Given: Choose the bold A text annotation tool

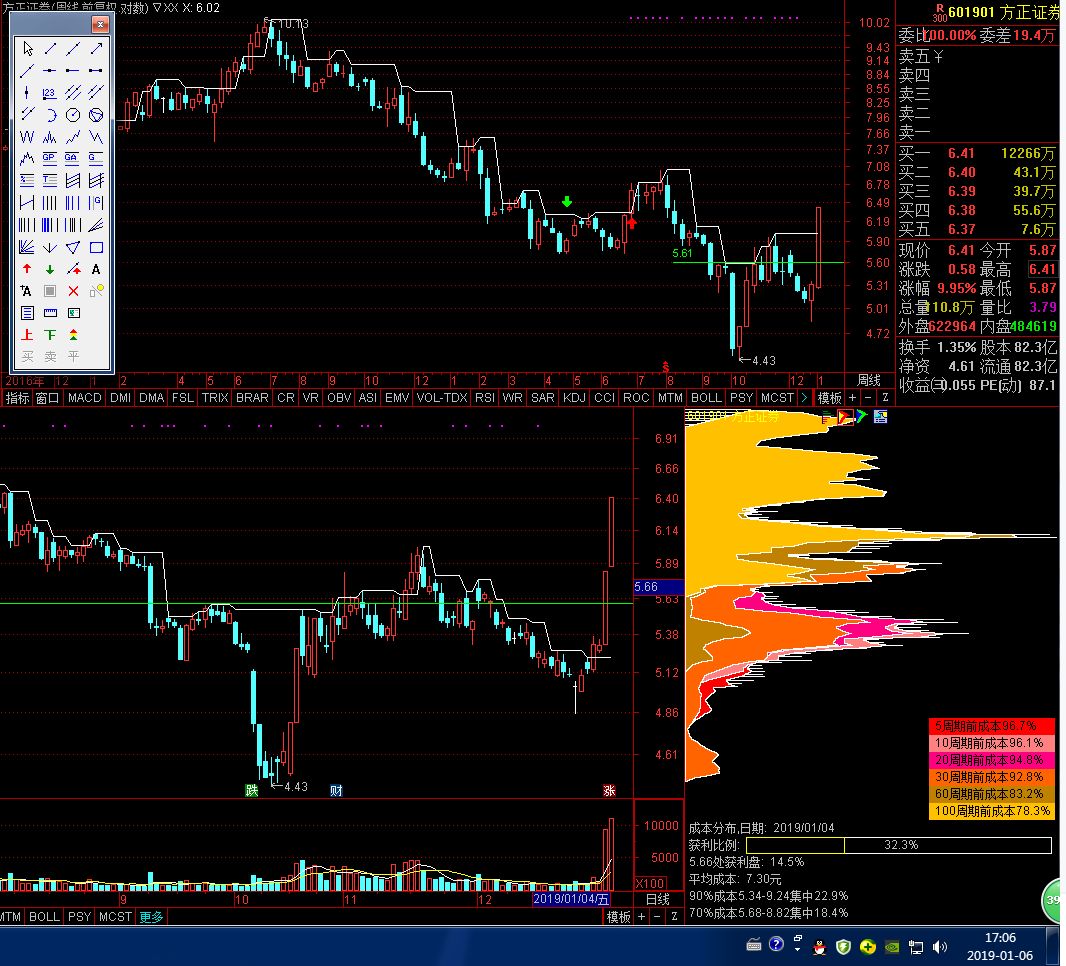Looking at the screenshot, I should point(96,269).
